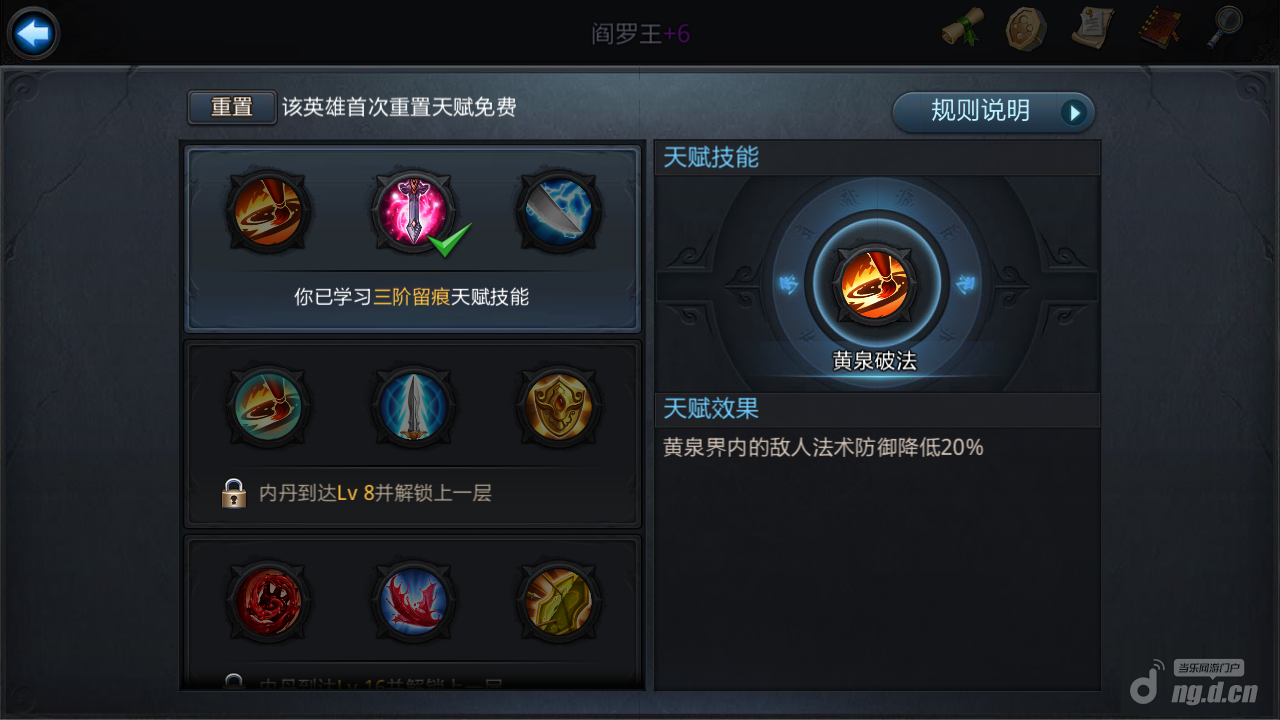Select the flame kick talent in first tier
The image size is (1280, 720).
pos(268,212)
